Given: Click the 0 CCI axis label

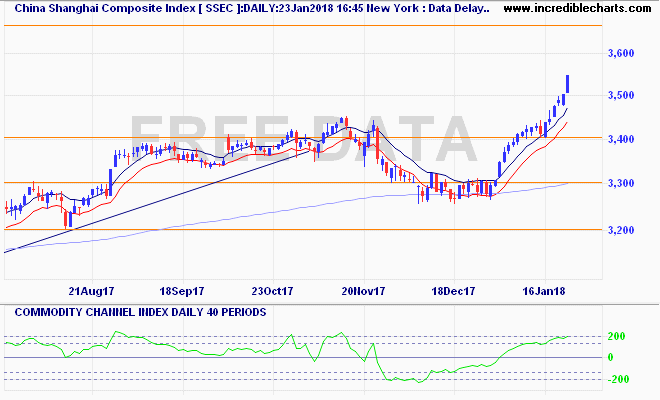Looking at the screenshot, I should 611,357.
